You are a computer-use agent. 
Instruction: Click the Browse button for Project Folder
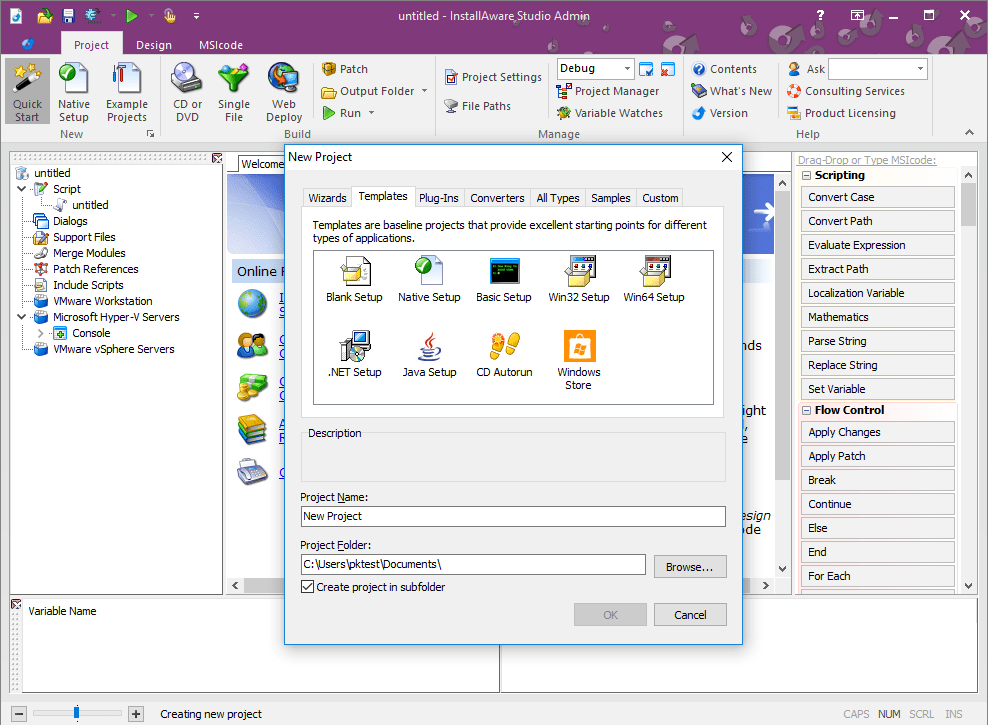point(690,565)
